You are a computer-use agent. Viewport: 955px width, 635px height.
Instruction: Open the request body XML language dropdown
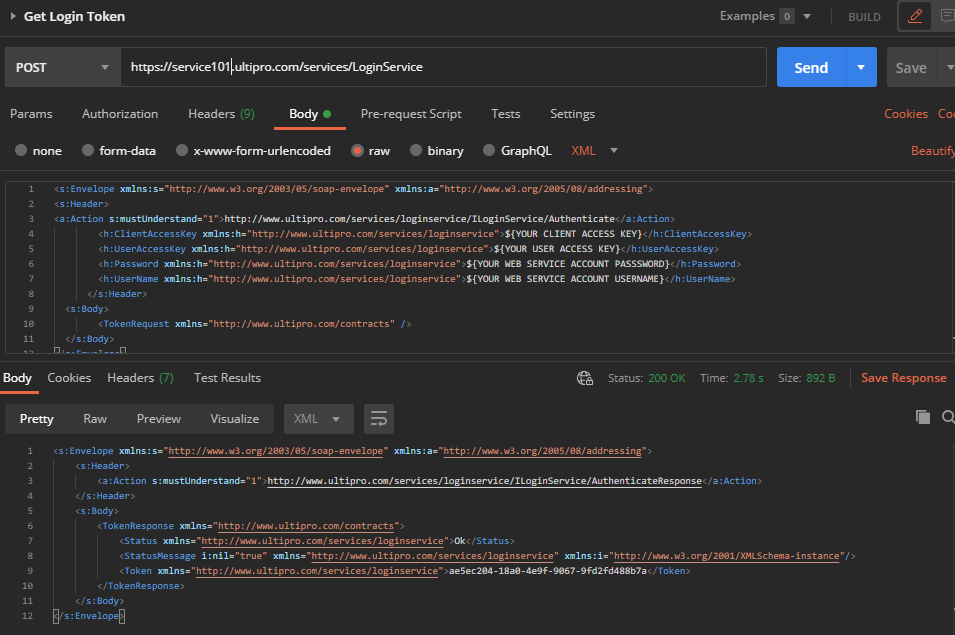point(594,150)
